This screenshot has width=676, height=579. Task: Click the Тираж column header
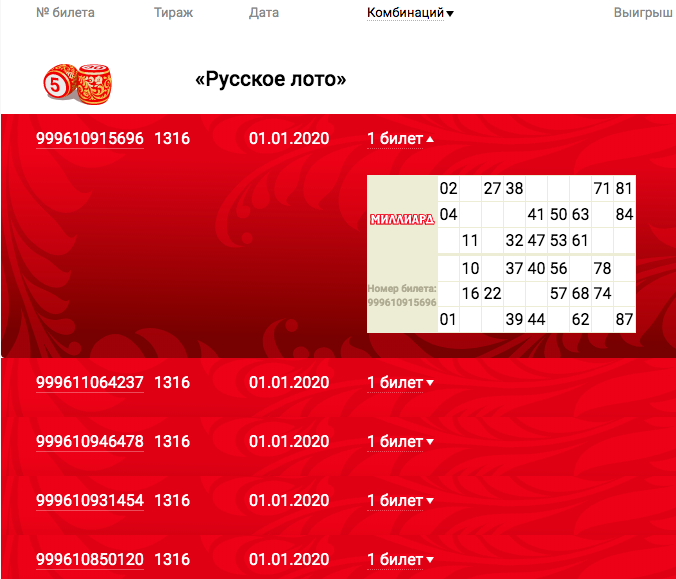pyautogui.click(x=173, y=13)
